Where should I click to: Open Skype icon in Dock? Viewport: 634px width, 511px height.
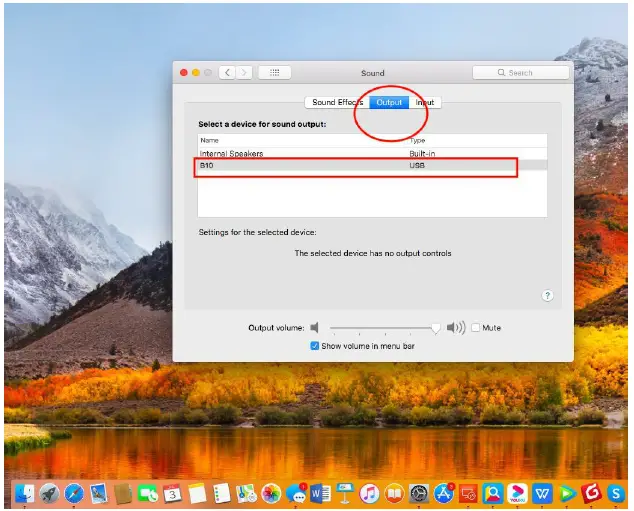tap(616, 494)
